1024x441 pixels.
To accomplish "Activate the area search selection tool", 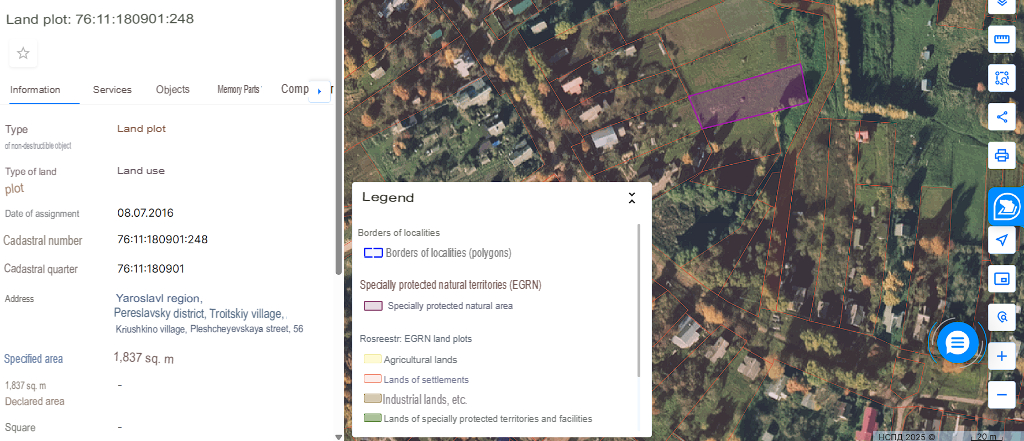I will 1001,78.
